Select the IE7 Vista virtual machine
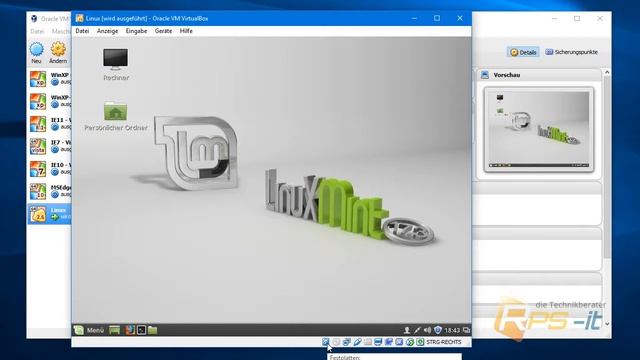 click(50, 146)
